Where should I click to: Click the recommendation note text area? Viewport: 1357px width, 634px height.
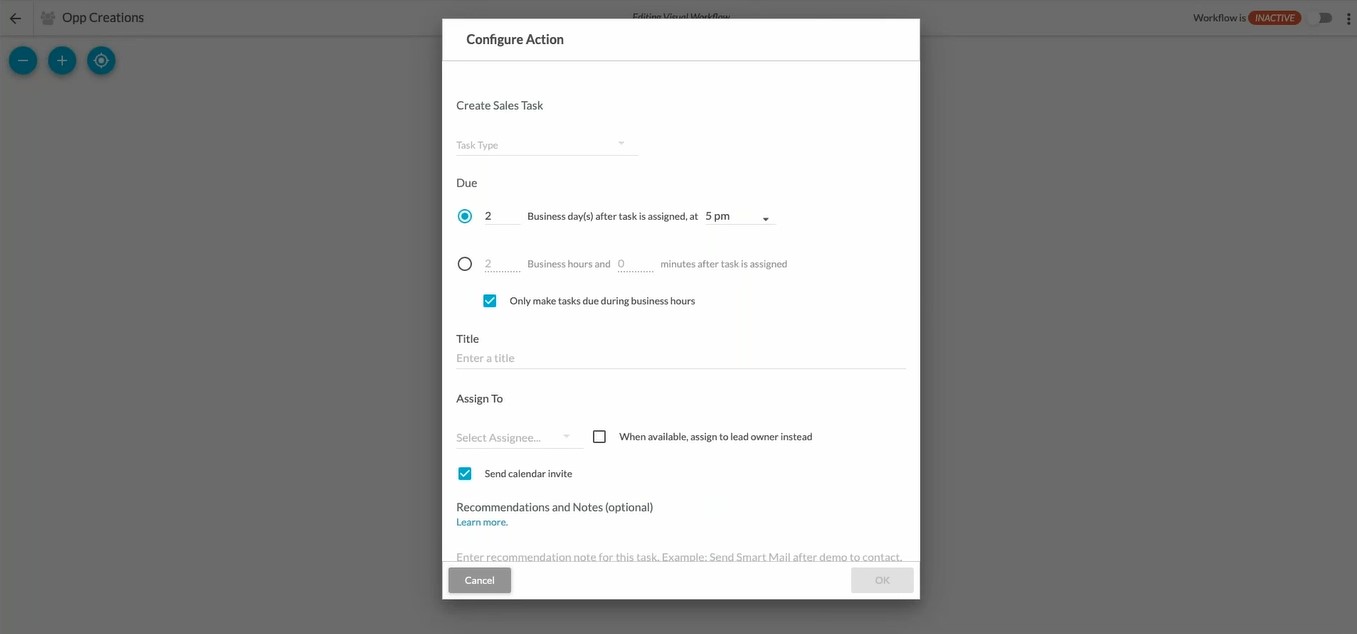pos(680,555)
